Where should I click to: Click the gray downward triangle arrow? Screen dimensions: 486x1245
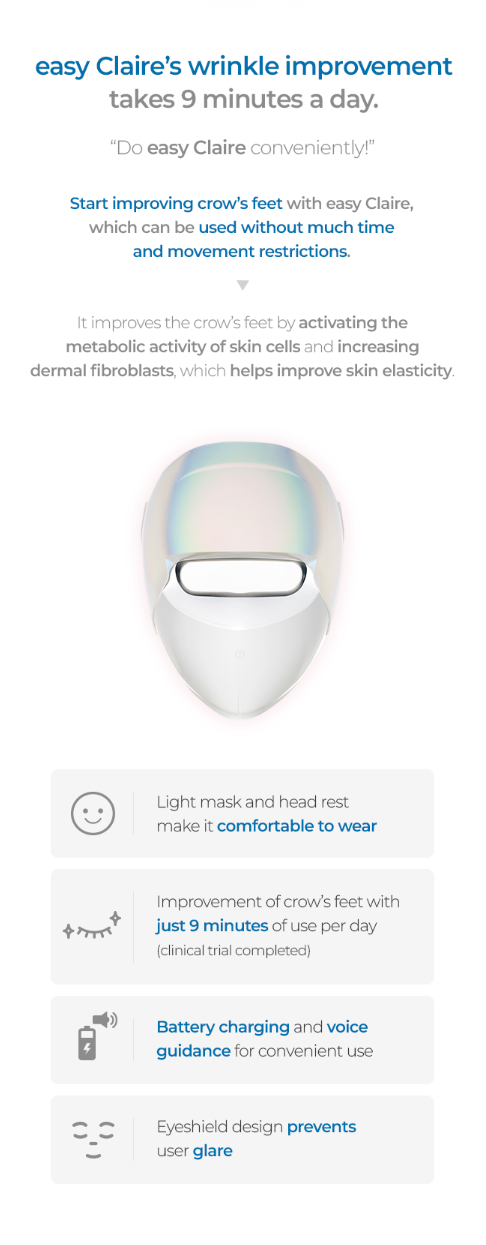tap(242, 285)
